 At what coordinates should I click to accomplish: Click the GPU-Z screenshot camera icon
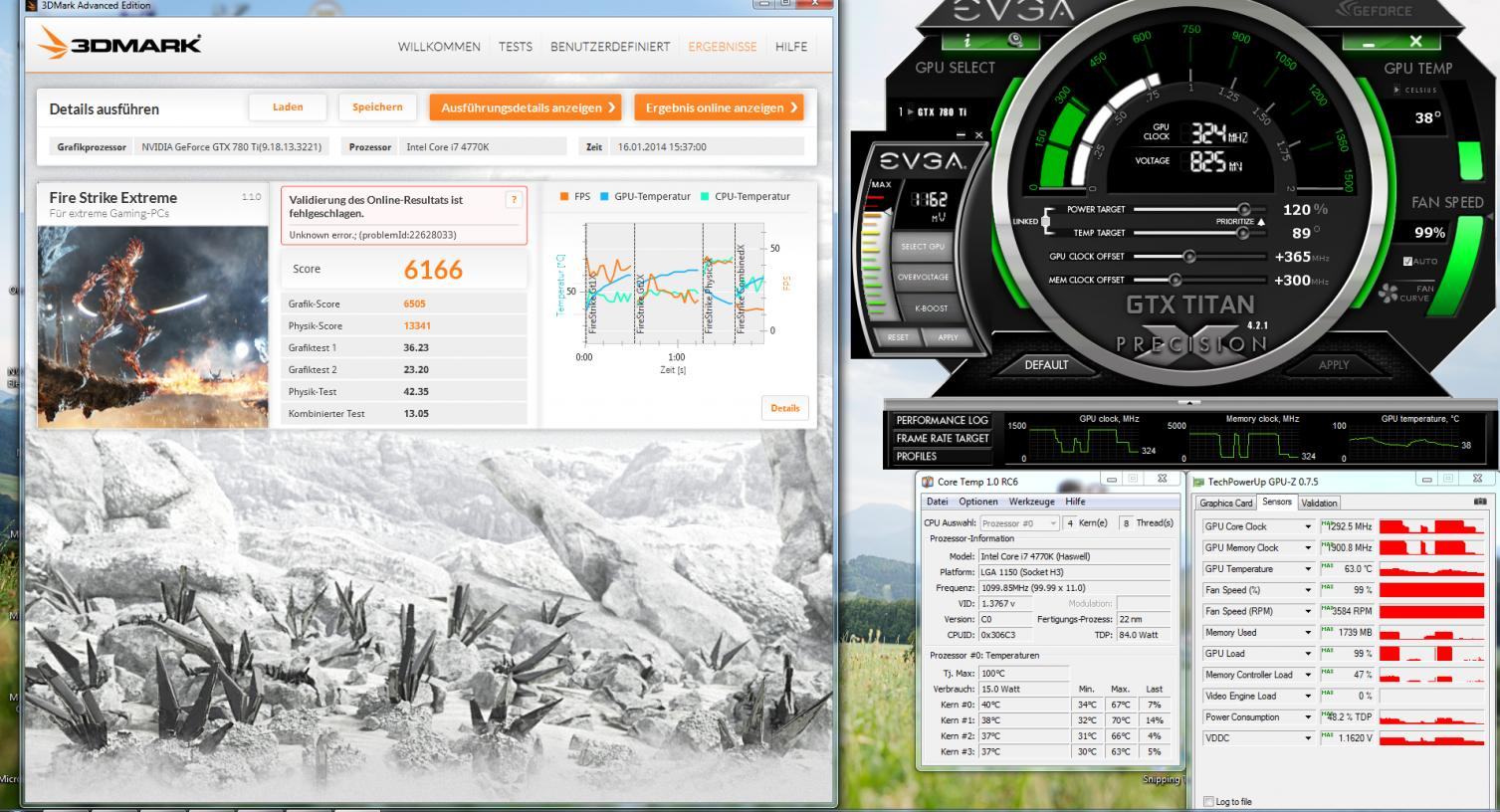point(1479,502)
